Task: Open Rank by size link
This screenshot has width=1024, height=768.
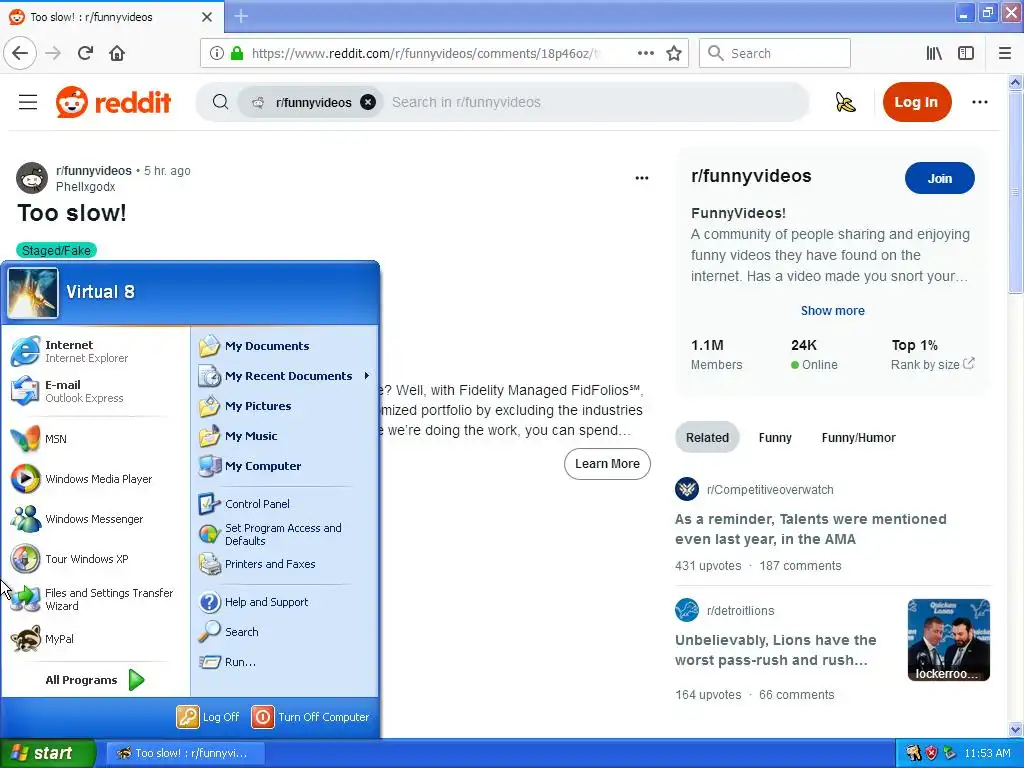Action: click(933, 364)
